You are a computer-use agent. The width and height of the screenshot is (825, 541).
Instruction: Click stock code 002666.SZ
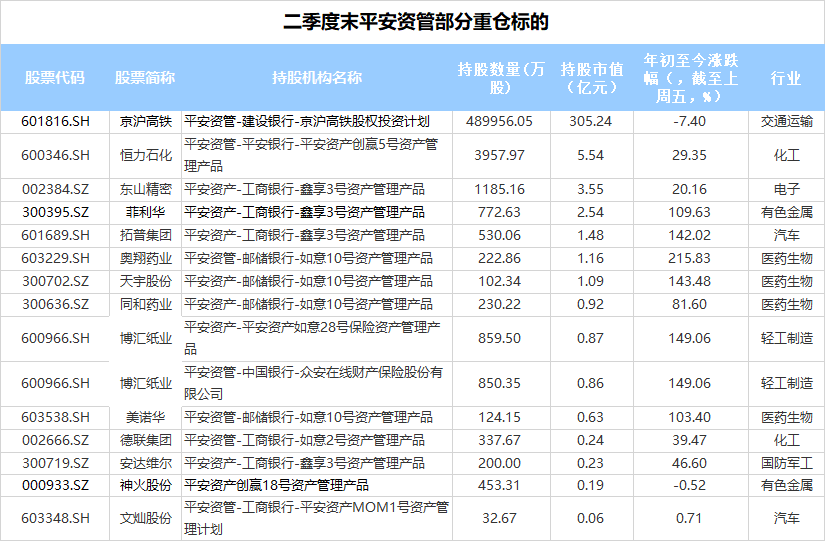(x=55, y=440)
